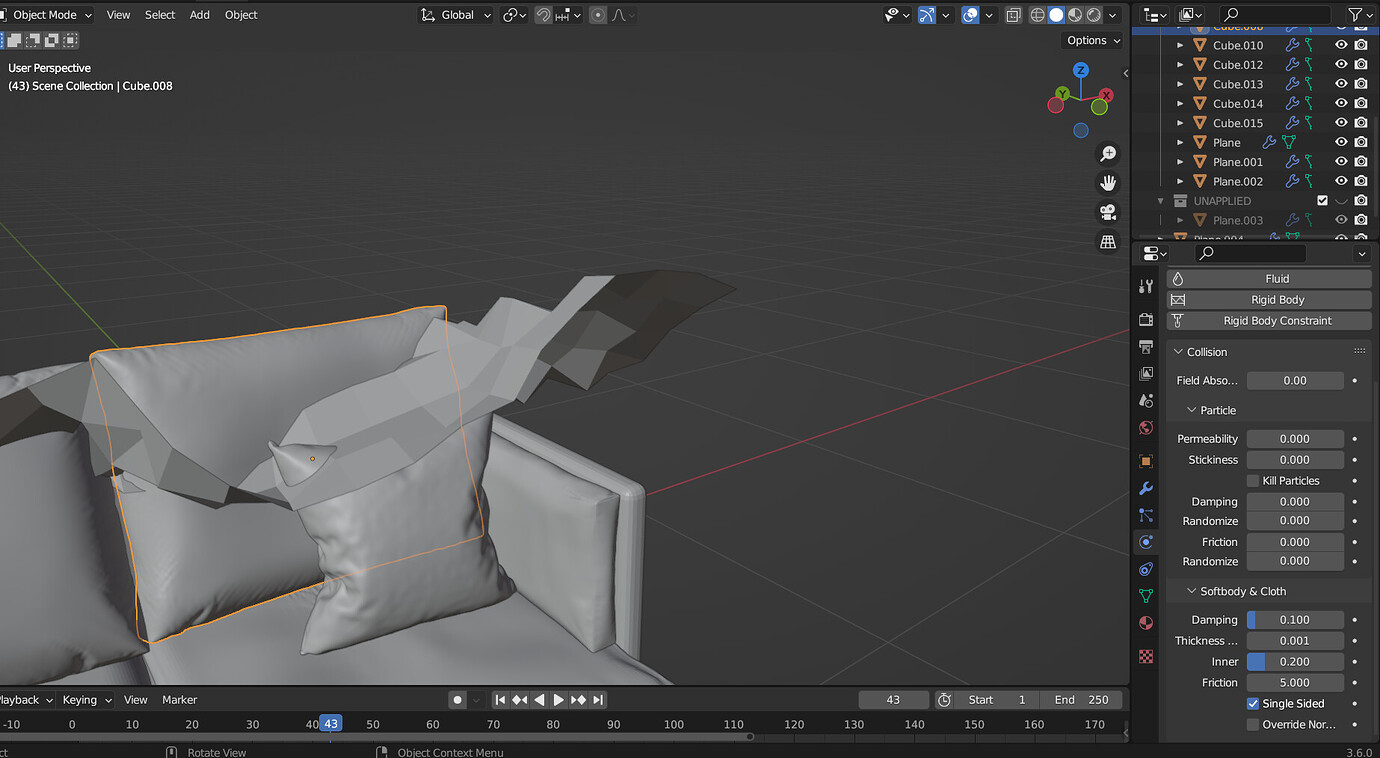Open the Texture properties tab
This screenshot has height=758, width=1380.
coord(1146,657)
